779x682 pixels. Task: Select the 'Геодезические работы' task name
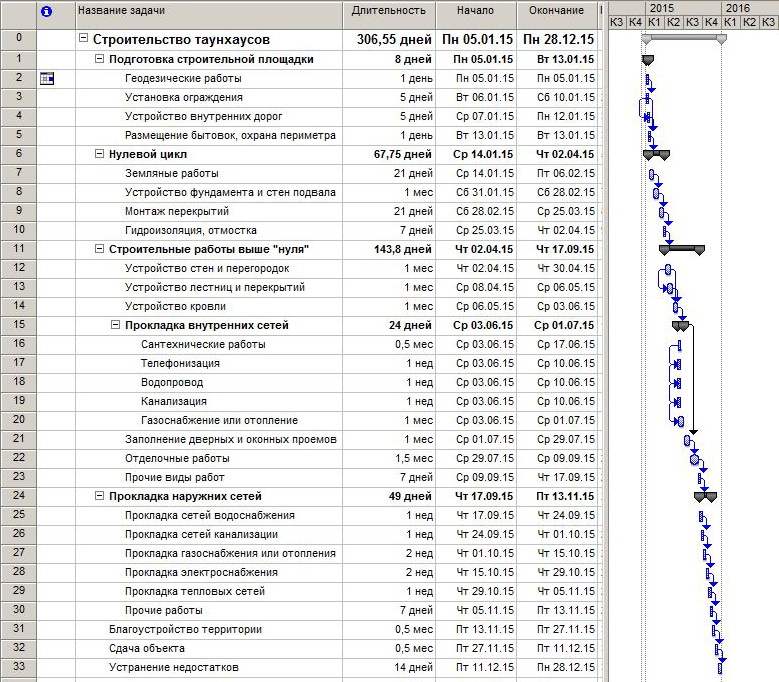[183, 78]
